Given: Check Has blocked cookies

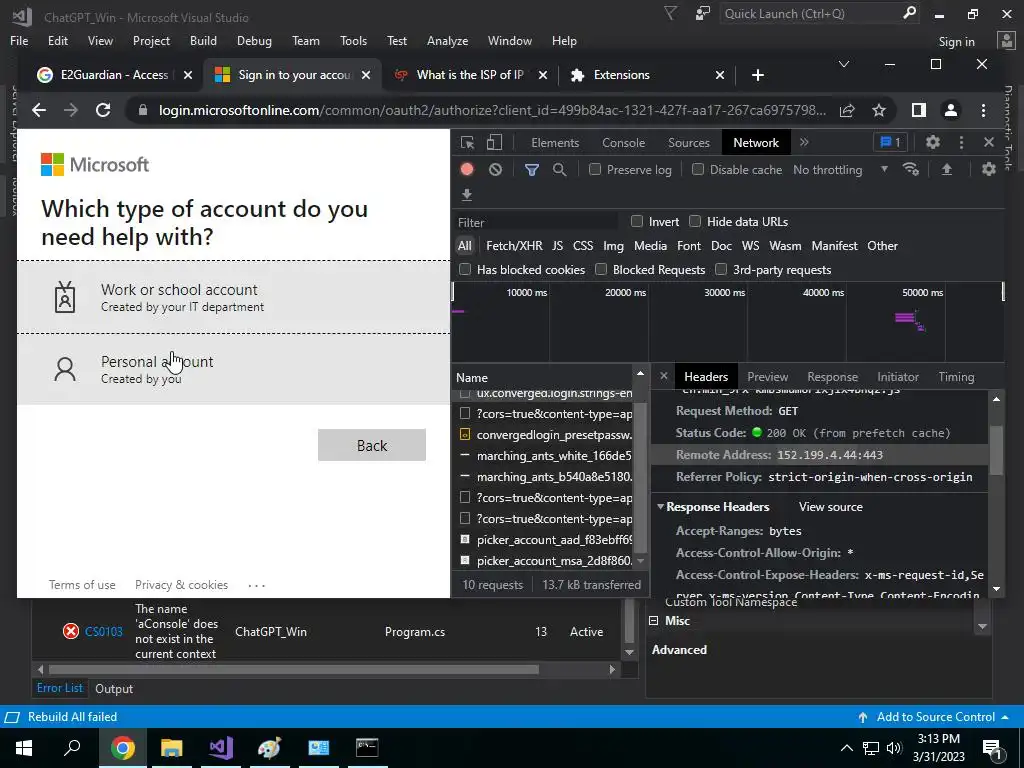Looking at the screenshot, I should [x=465, y=269].
